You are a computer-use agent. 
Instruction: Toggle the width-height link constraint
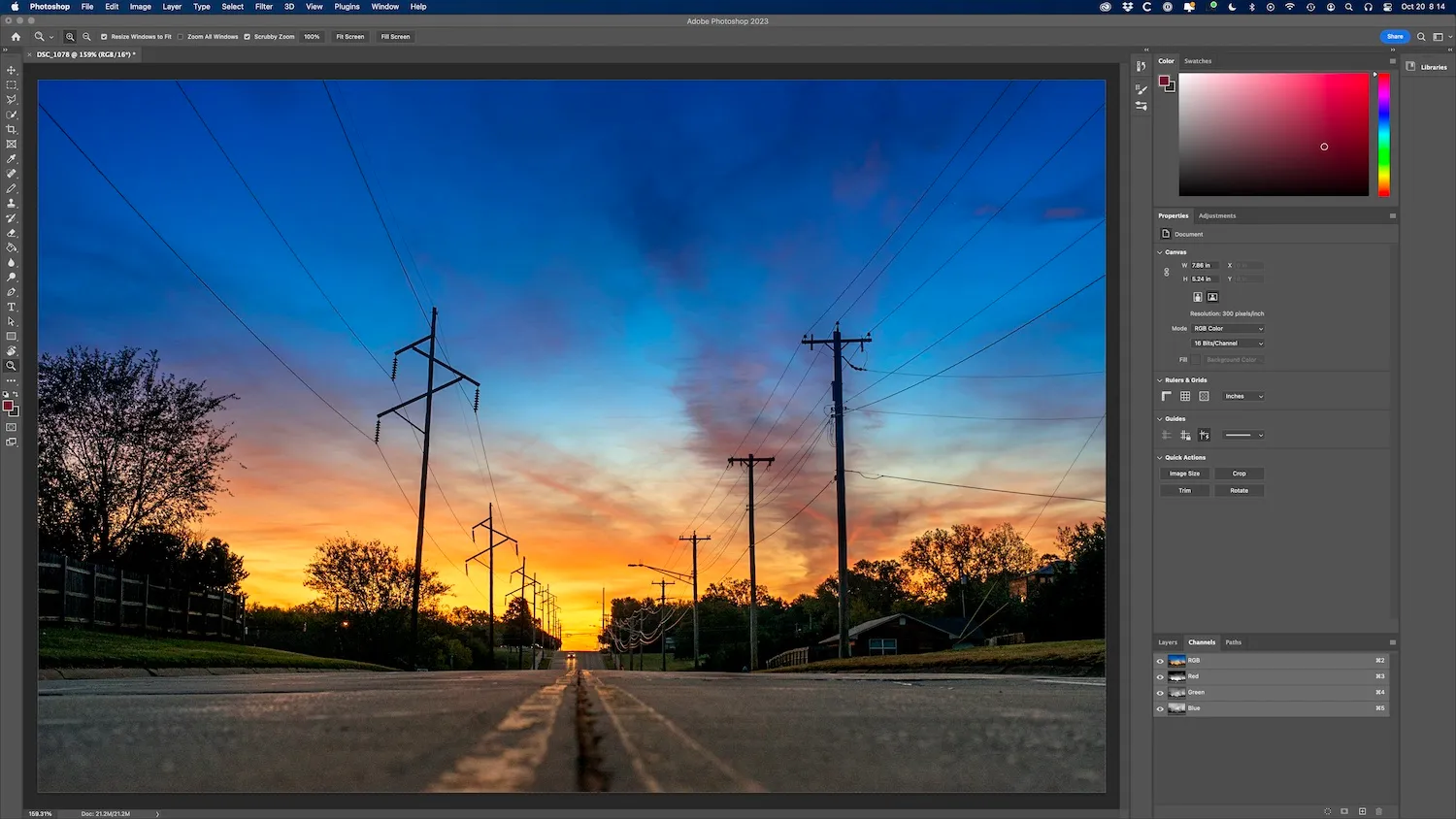coord(1167,272)
